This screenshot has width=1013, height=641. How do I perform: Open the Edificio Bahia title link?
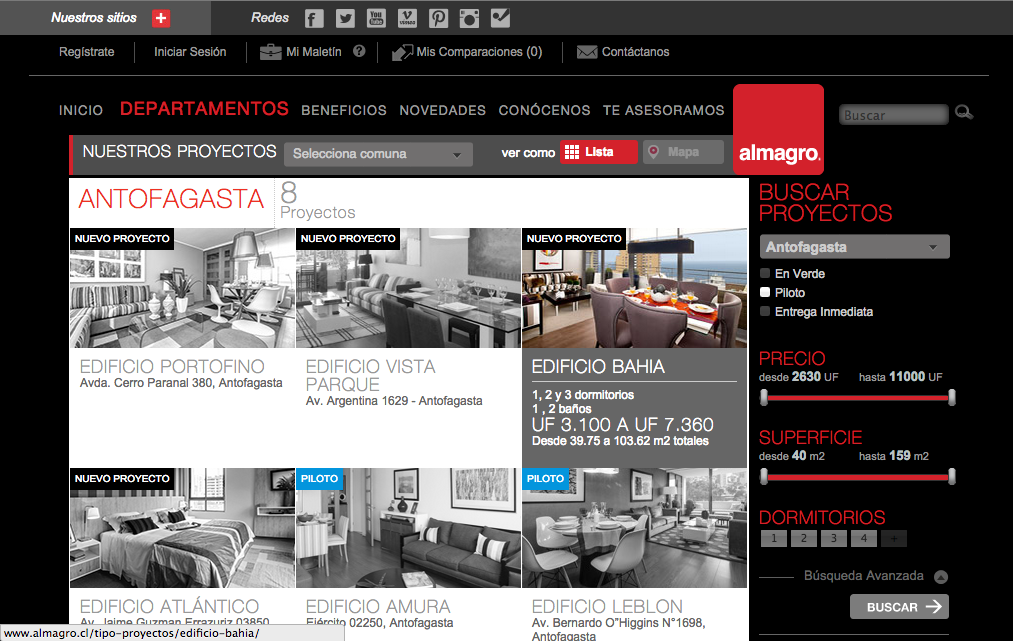pyautogui.click(x=598, y=367)
